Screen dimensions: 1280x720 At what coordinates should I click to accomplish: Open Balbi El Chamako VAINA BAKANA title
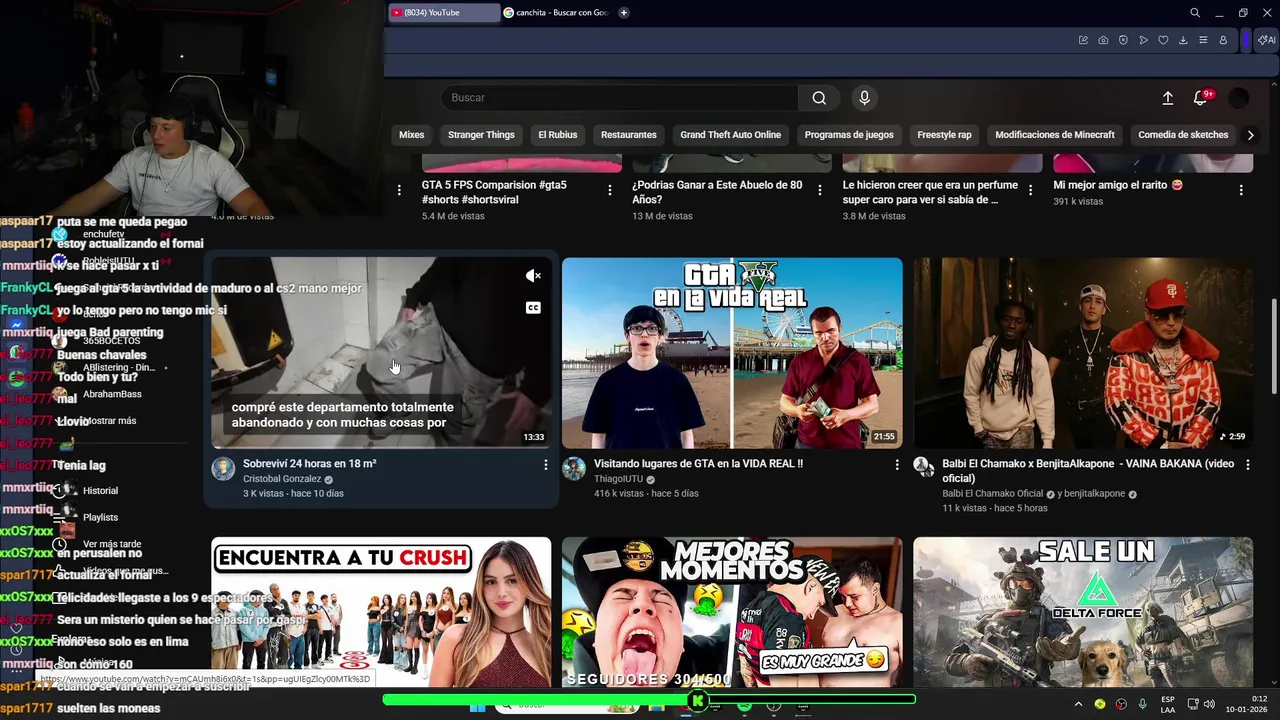[x=1088, y=471]
